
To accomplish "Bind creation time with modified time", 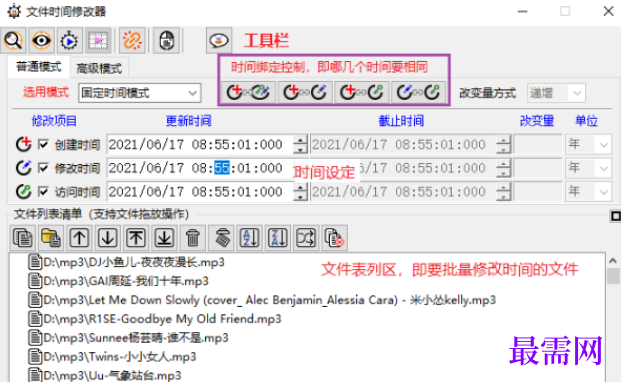I will (305, 92).
